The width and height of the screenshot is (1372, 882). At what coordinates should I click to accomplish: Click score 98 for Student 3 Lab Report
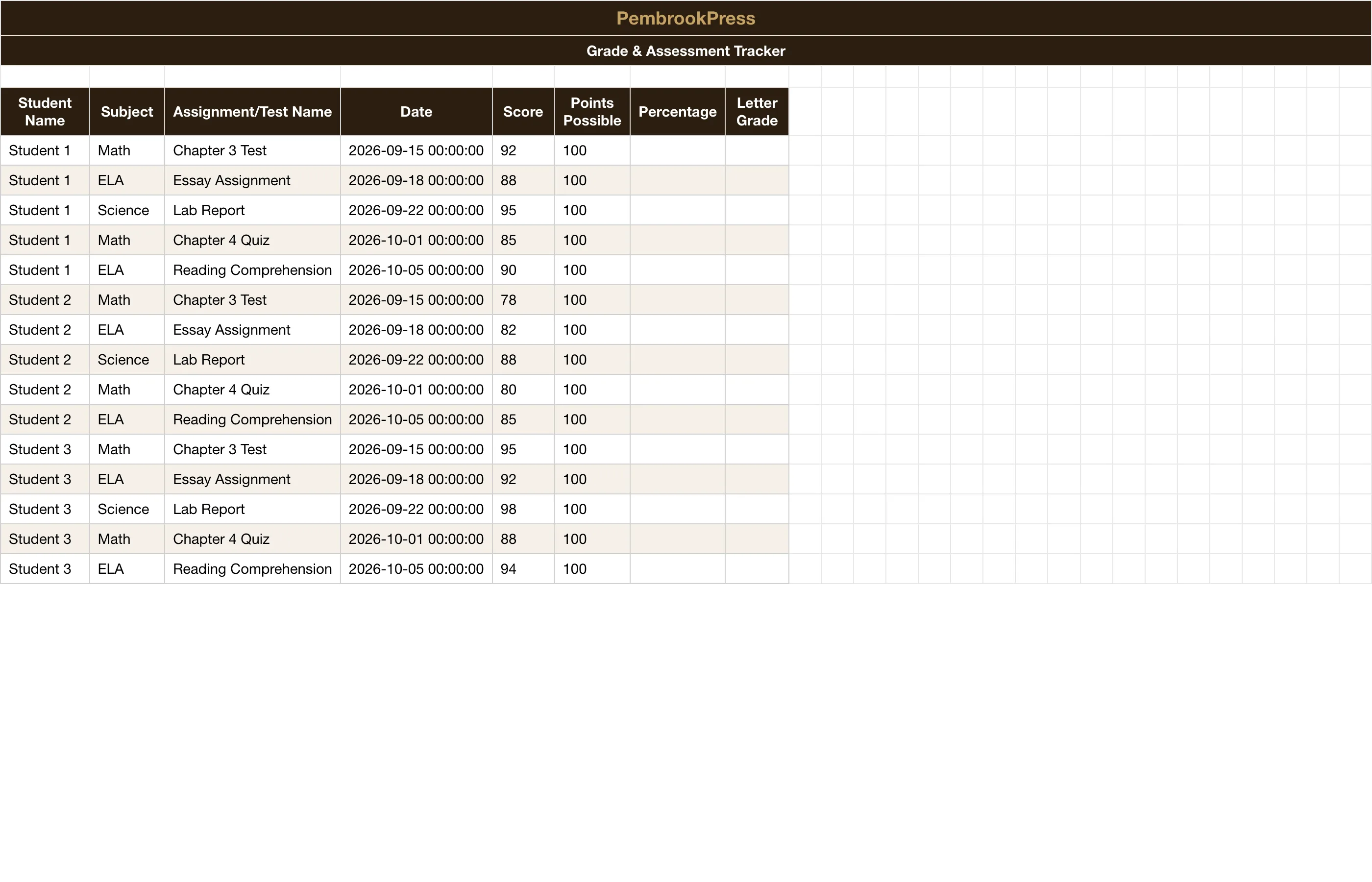point(523,509)
